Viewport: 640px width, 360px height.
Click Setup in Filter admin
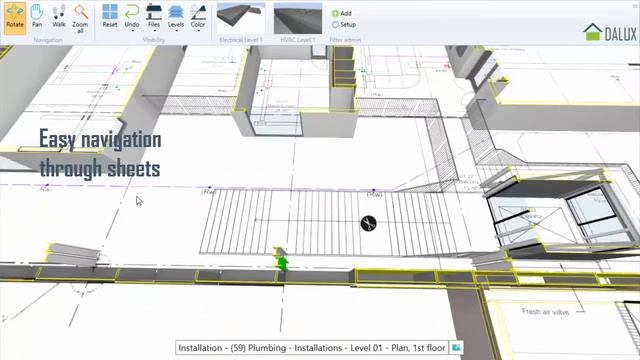tap(344, 24)
